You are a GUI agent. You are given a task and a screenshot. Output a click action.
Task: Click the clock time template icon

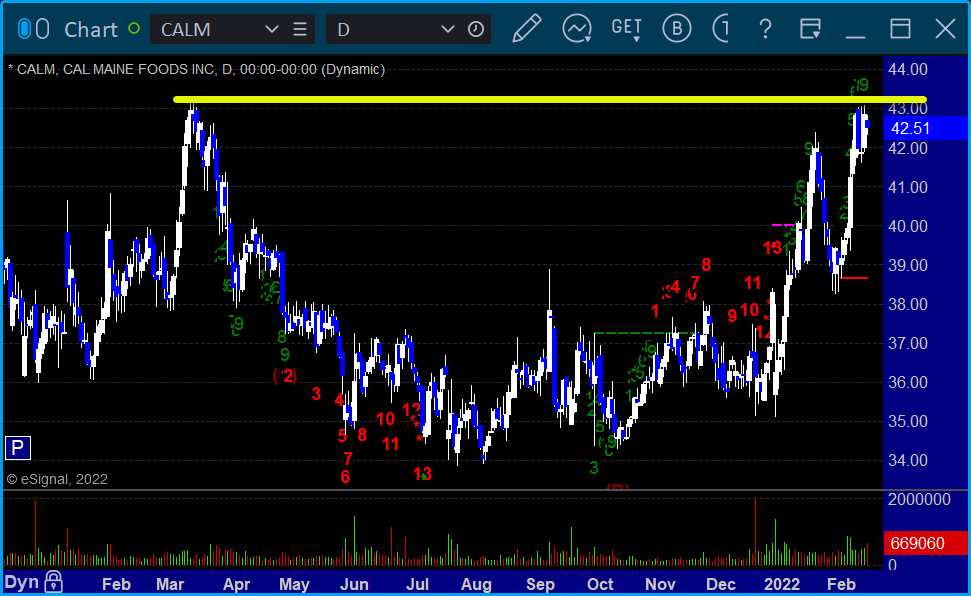click(x=476, y=29)
